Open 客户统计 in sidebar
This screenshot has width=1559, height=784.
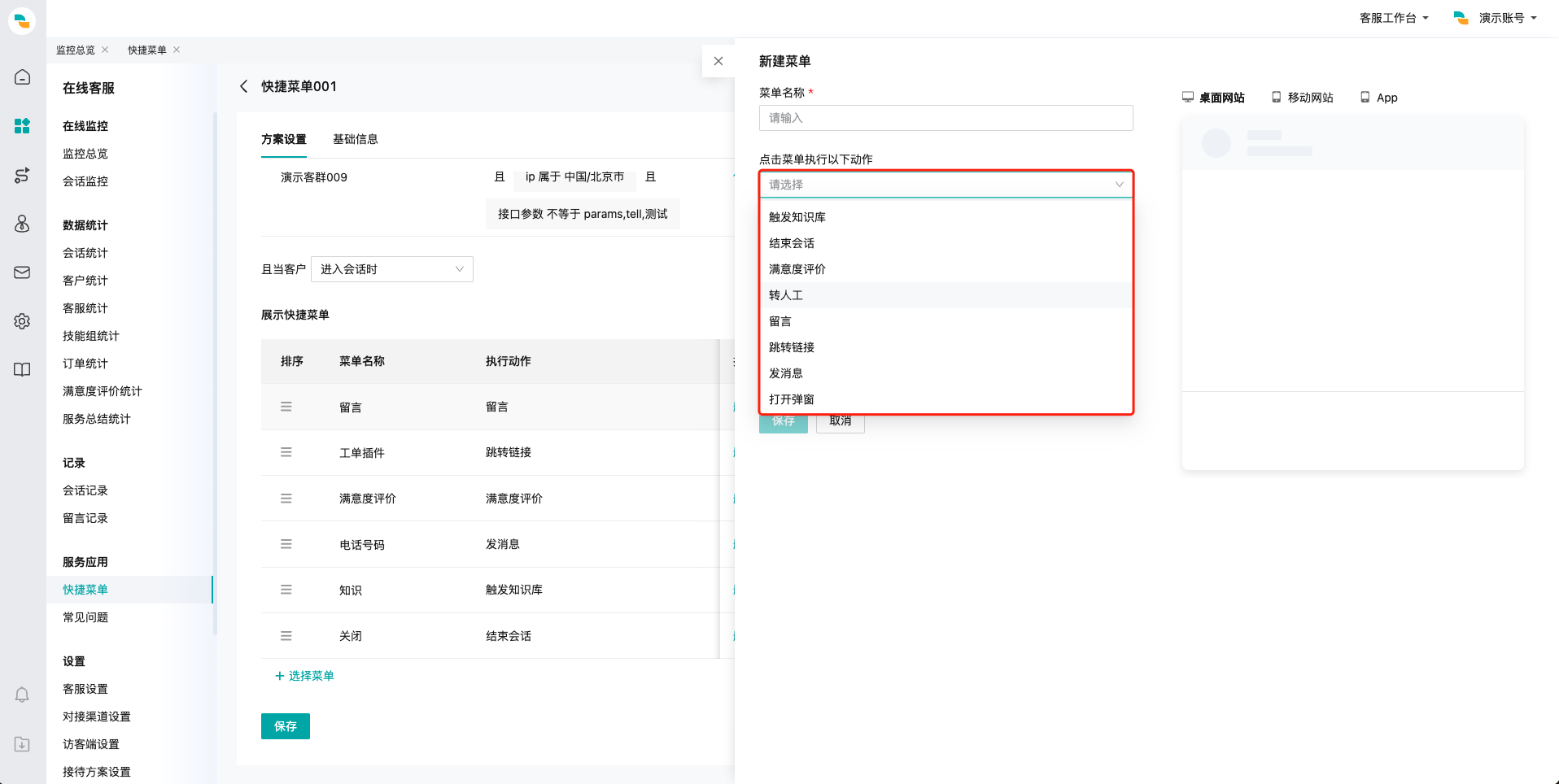click(x=85, y=281)
